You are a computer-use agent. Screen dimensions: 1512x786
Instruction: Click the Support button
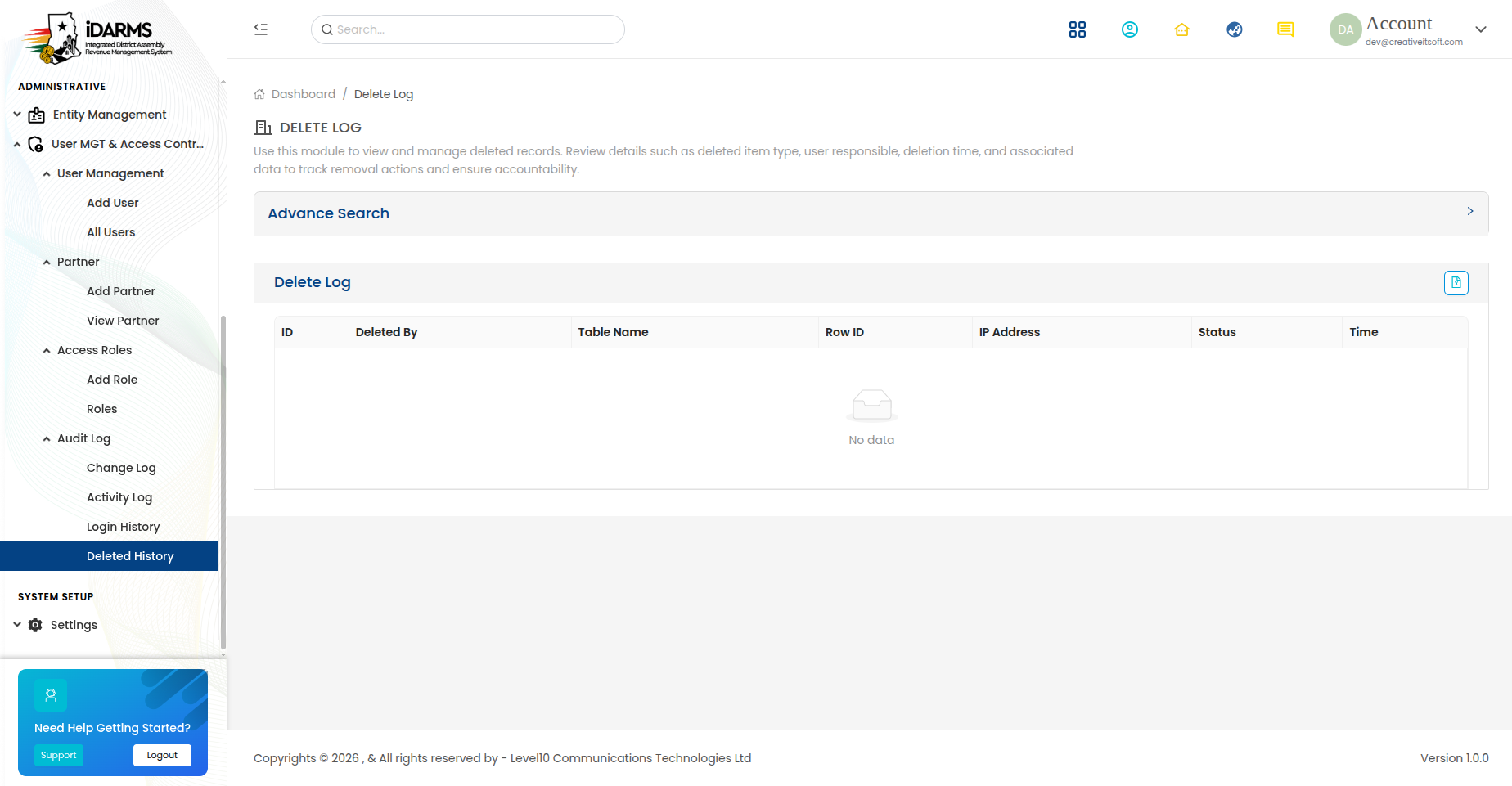click(59, 755)
